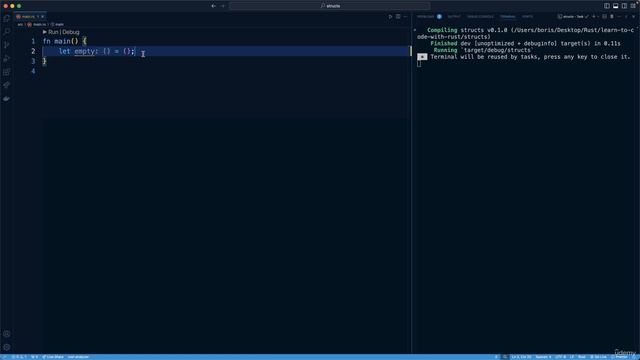Open the Testing view in activity bar

7,85
